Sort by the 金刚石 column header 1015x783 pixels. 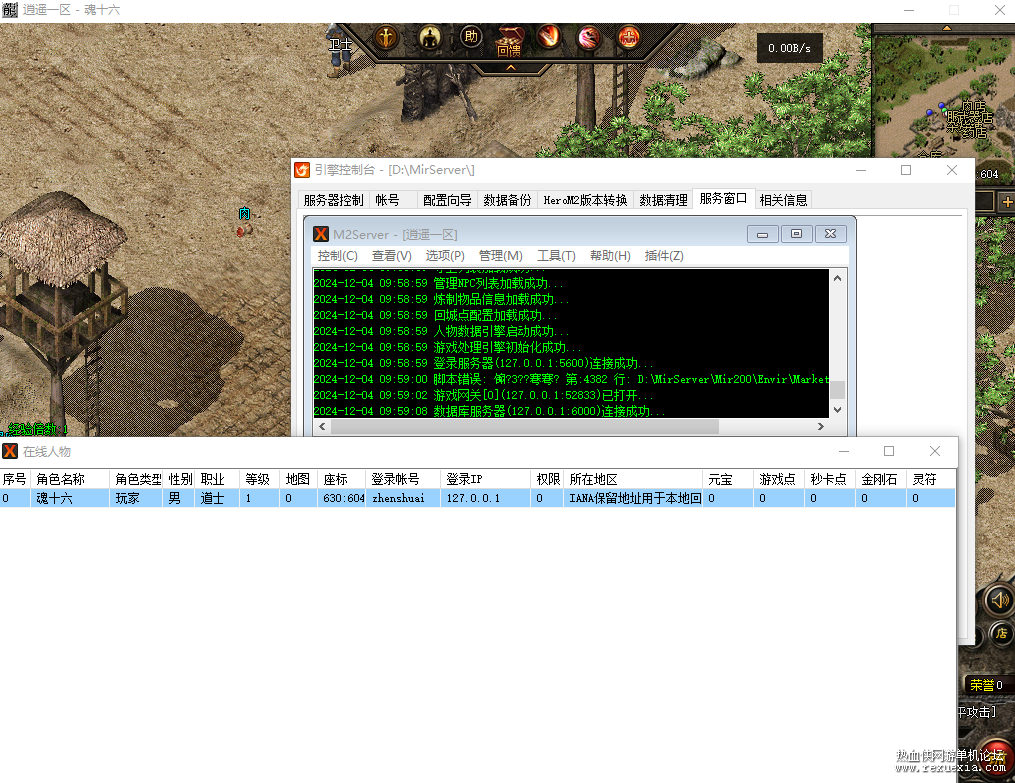tap(881, 479)
